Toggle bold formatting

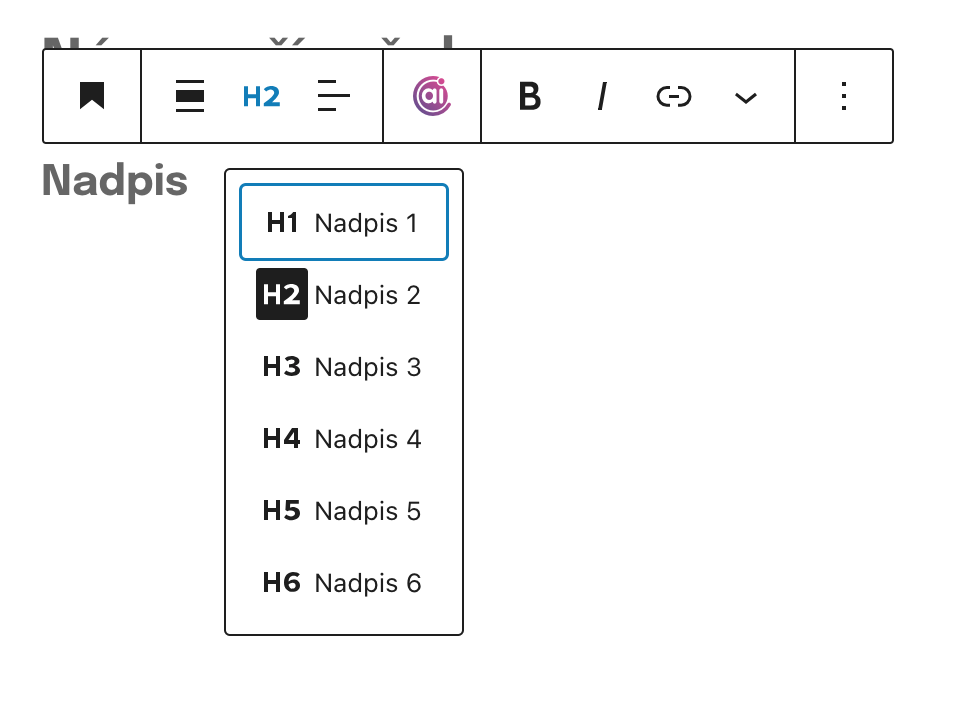pos(530,96)
